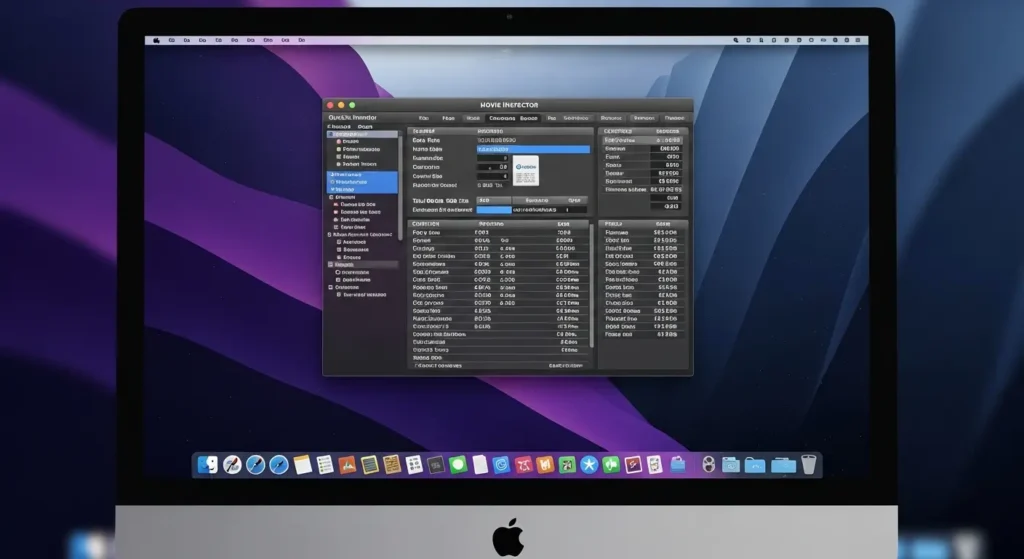Viewport: 1024px width, 559px height.
Task: Click the magnifier search icon in menu bar
Action: point(736,40)
